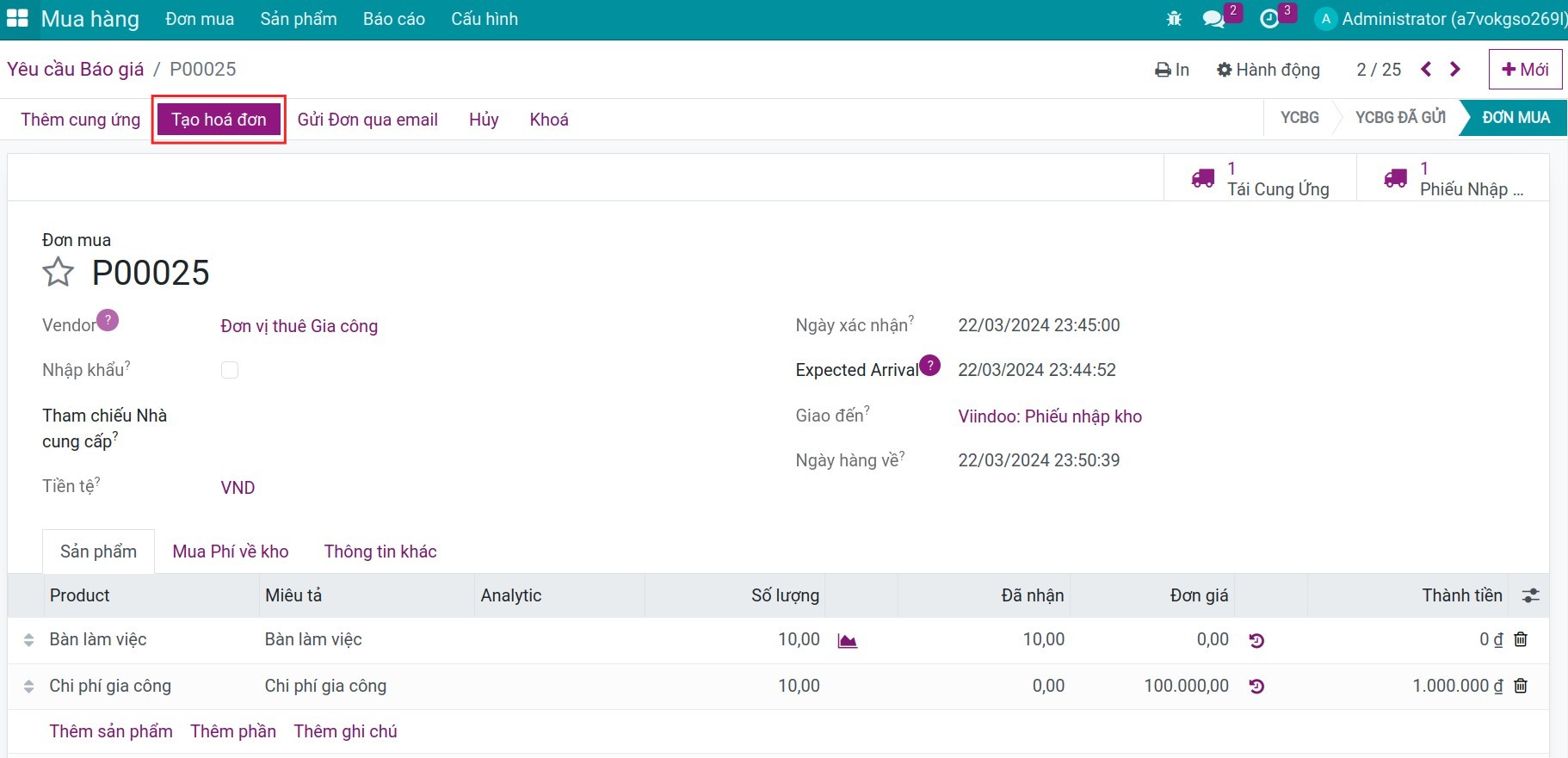This screenshot has width=1568, height=758.
Task: Click Tạo hoá đơn button
Action: [219, 120]
